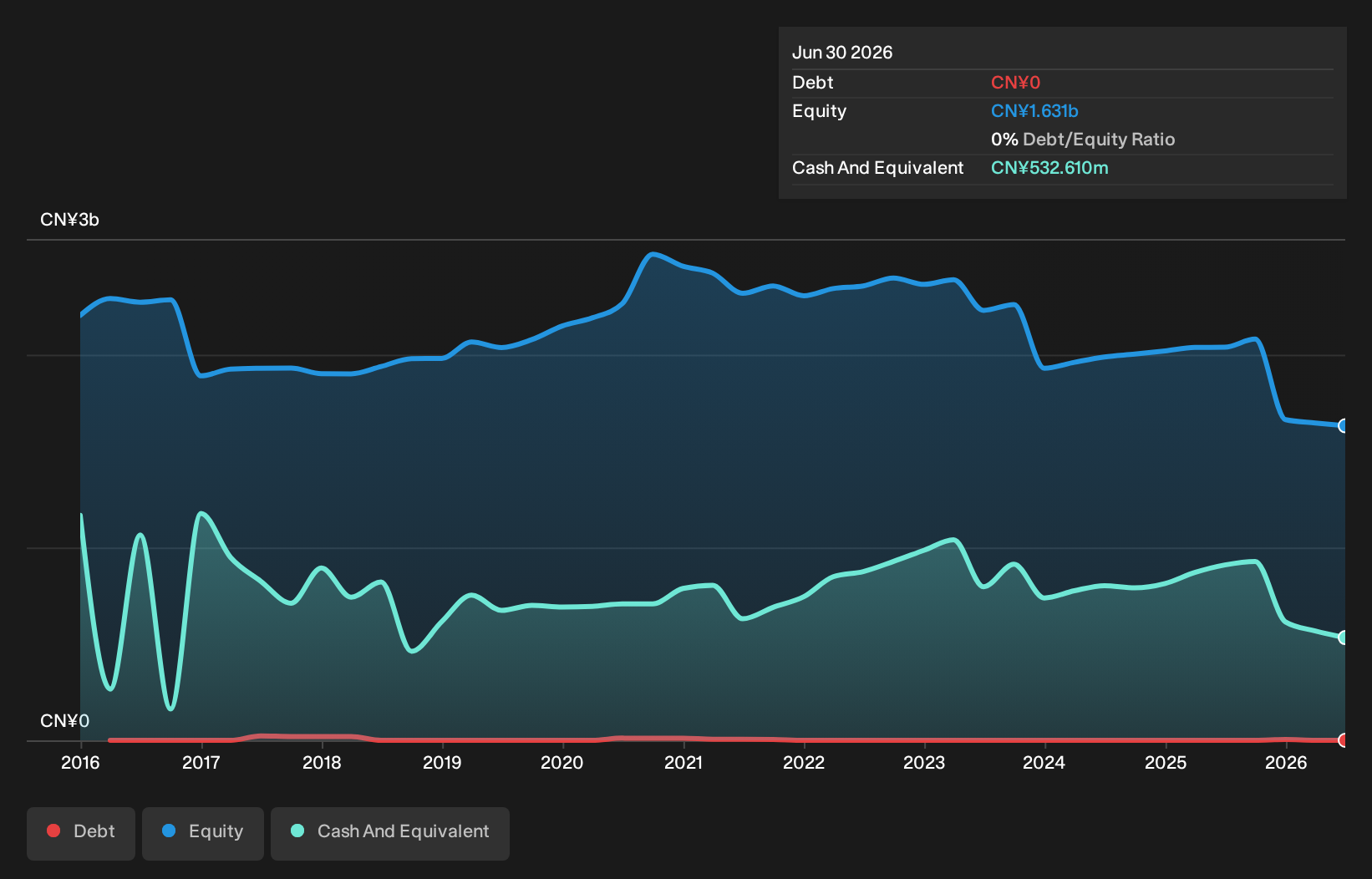Toggle the Debt series legend button
This screenshot has width=1372, height=879.
[x=81, y=833]
